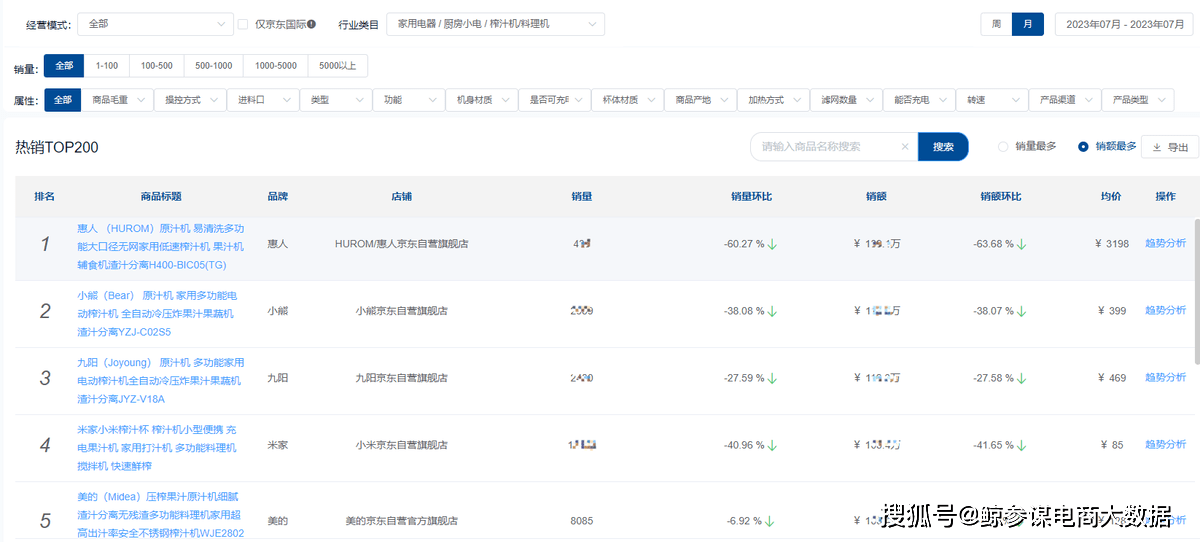Switch to the 周 (week) period tab
Screen dimensions: 1200x542
point(996,23)
